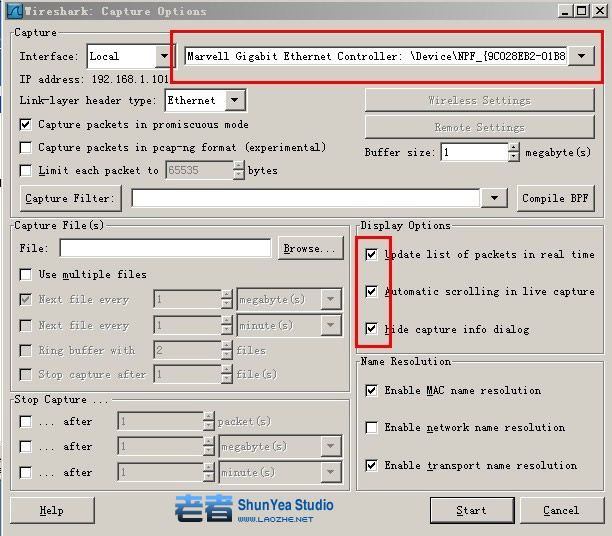This screenshot has height=536, width=612.
Task: Click Browse to choose capture file
Action: 311,248
